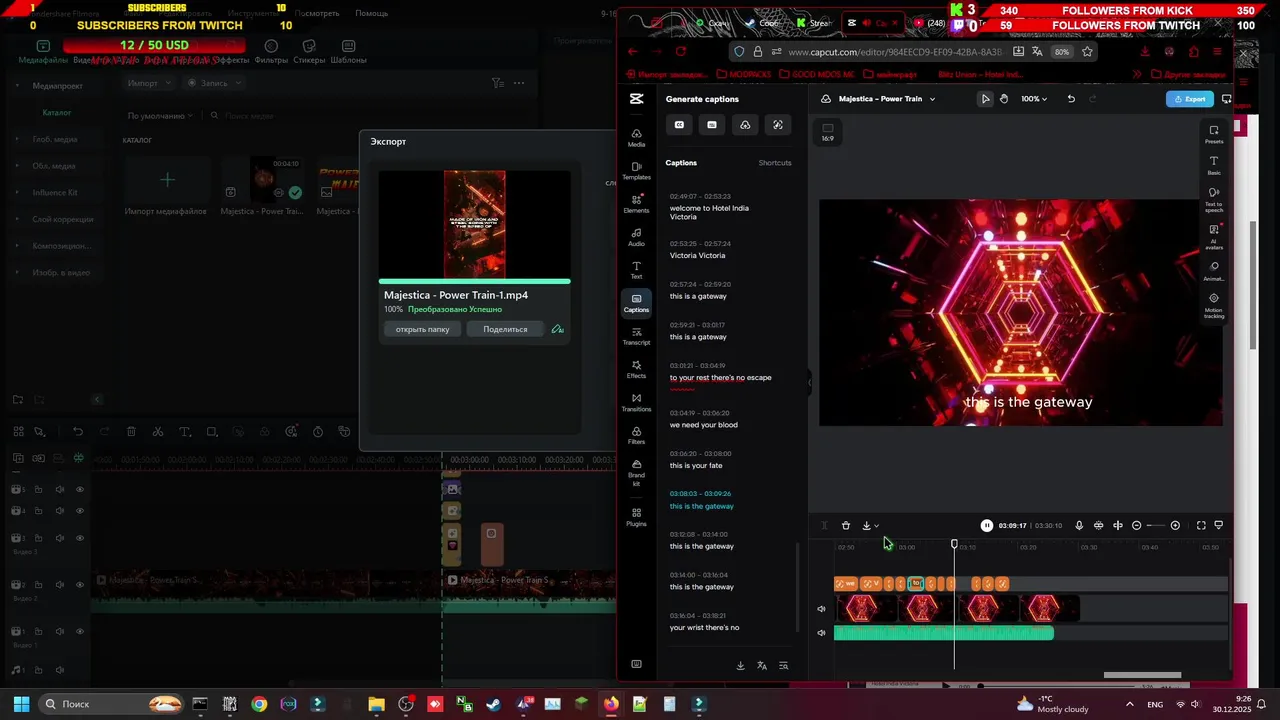Image resolution: width=1280 pixels, height=720 pixels.
Task: Expand the Majestica – Power Train project dropdown
Action: tap(932, 99)
